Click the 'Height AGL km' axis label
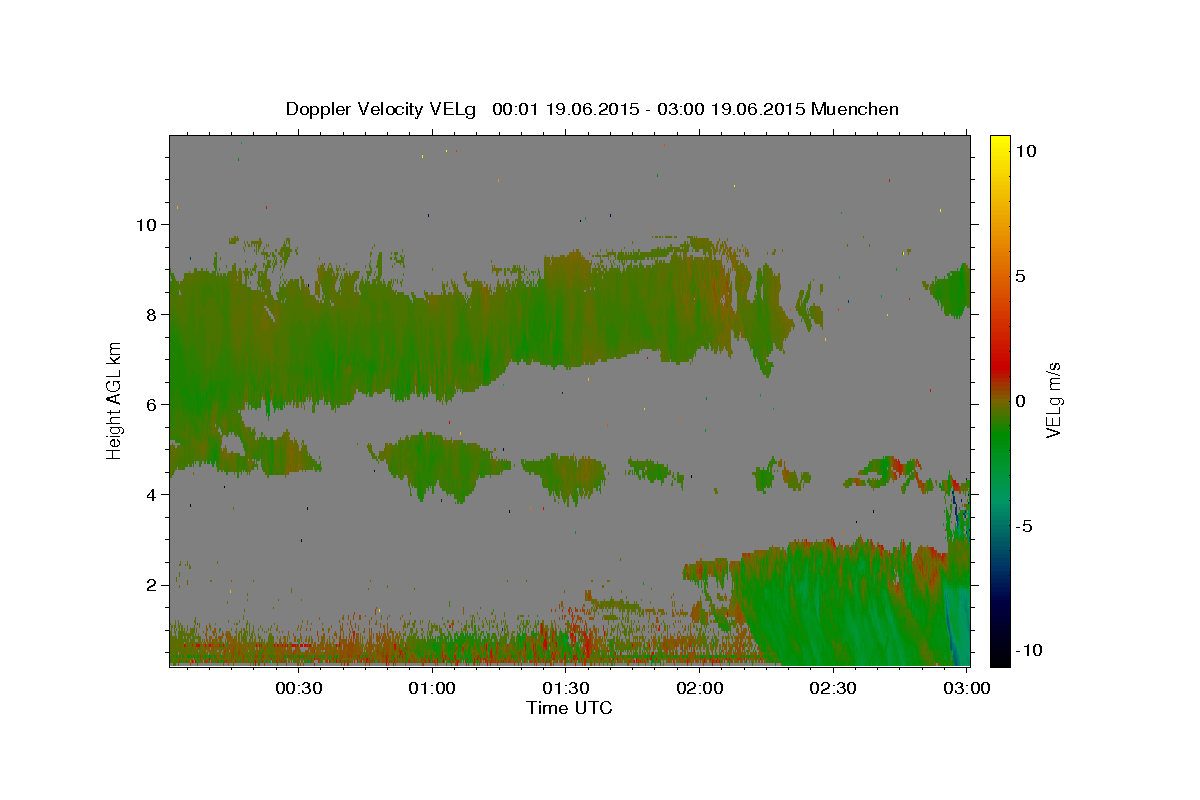The width and height of the screenshot is (1200, 800). point(115,399)
